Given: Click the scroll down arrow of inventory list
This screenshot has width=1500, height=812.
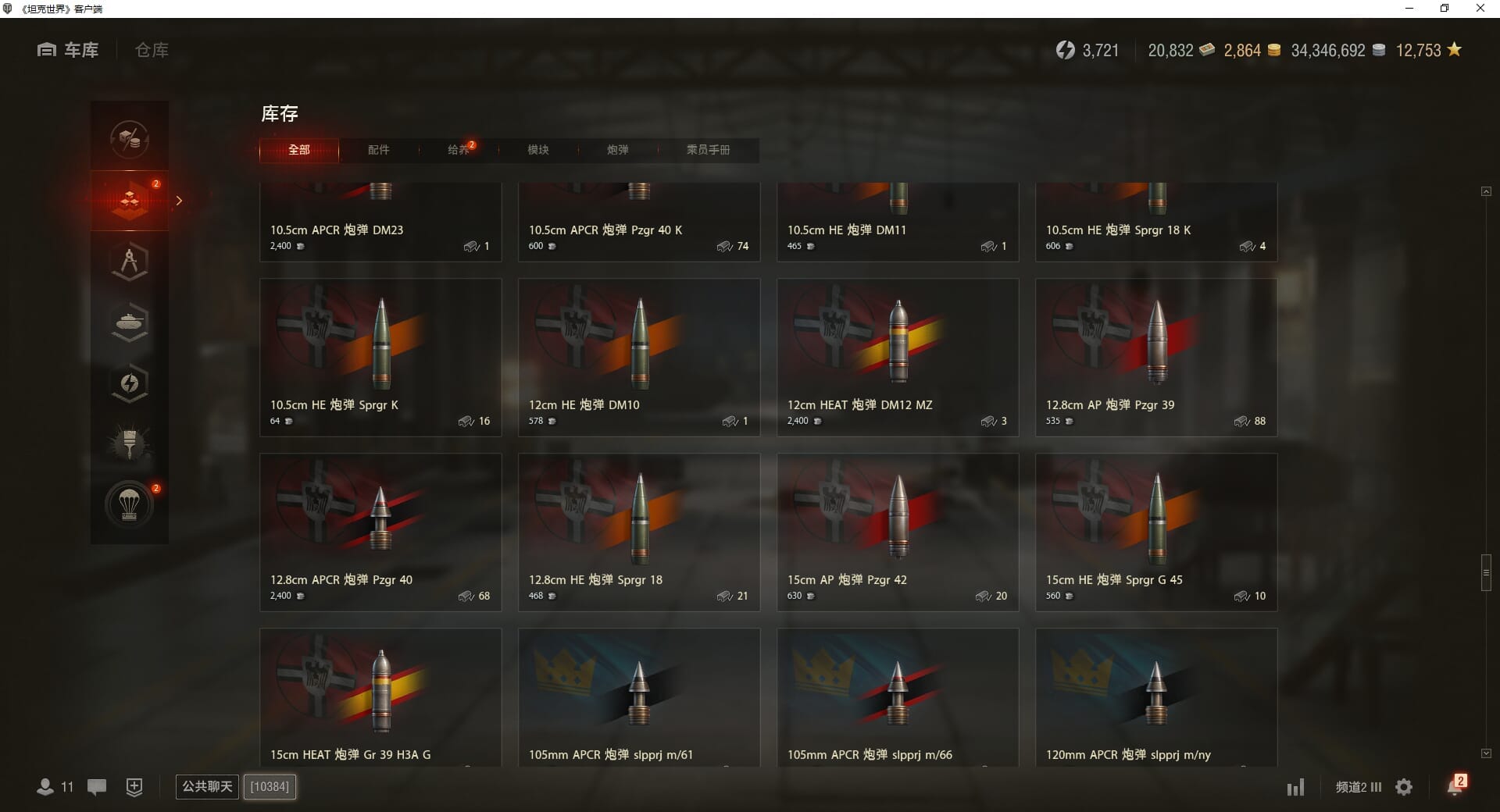Looking at the screenshot, I should (x=1486, y=753).
